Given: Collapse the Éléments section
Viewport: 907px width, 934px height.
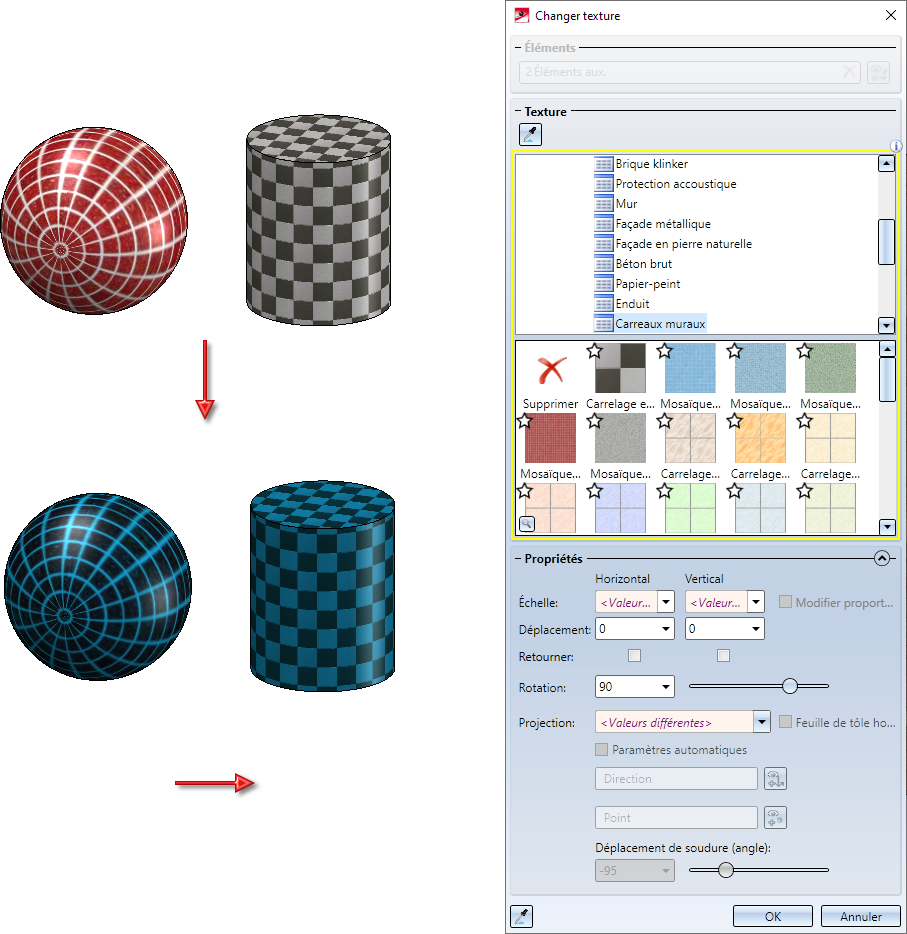Looking at the screenshot, I should tap(518, 48).
